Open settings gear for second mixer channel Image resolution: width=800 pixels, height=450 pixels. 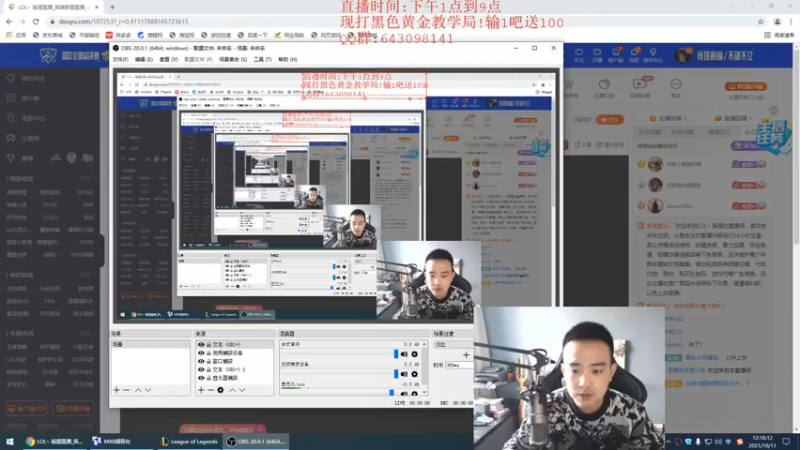pos(414,374)
